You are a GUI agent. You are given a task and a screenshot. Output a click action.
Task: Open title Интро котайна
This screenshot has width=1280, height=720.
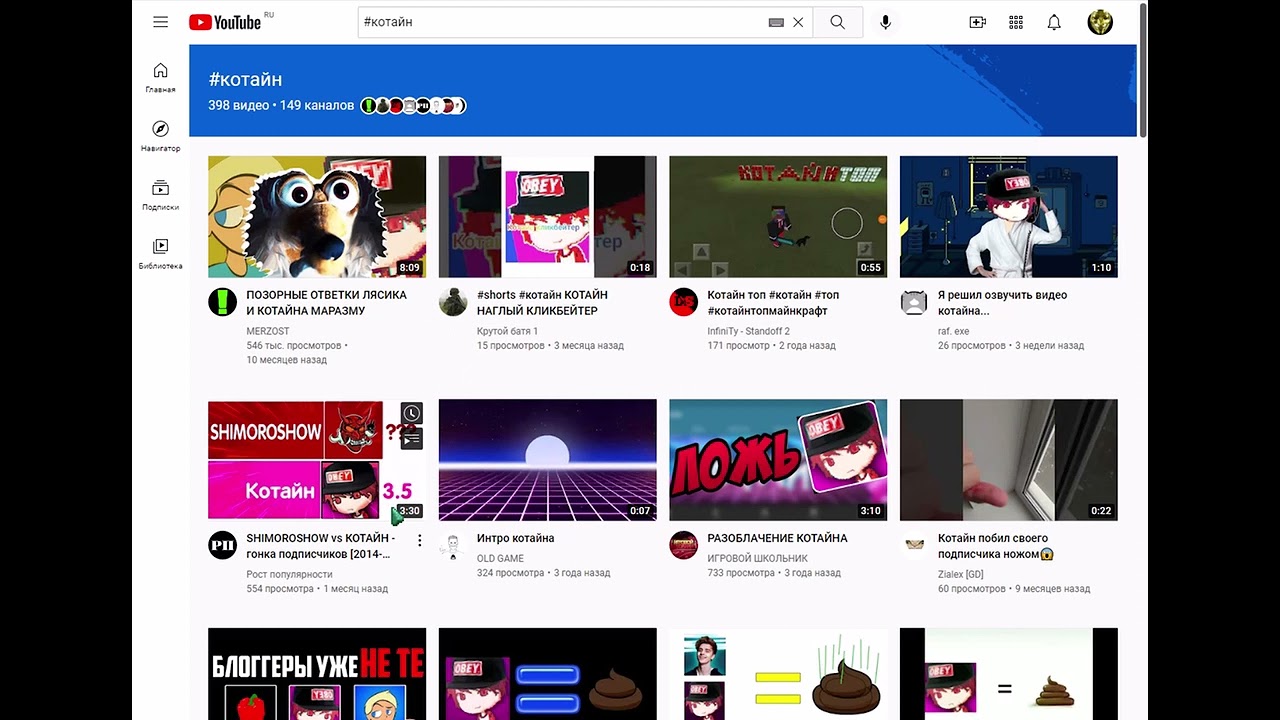pos(515,538)
